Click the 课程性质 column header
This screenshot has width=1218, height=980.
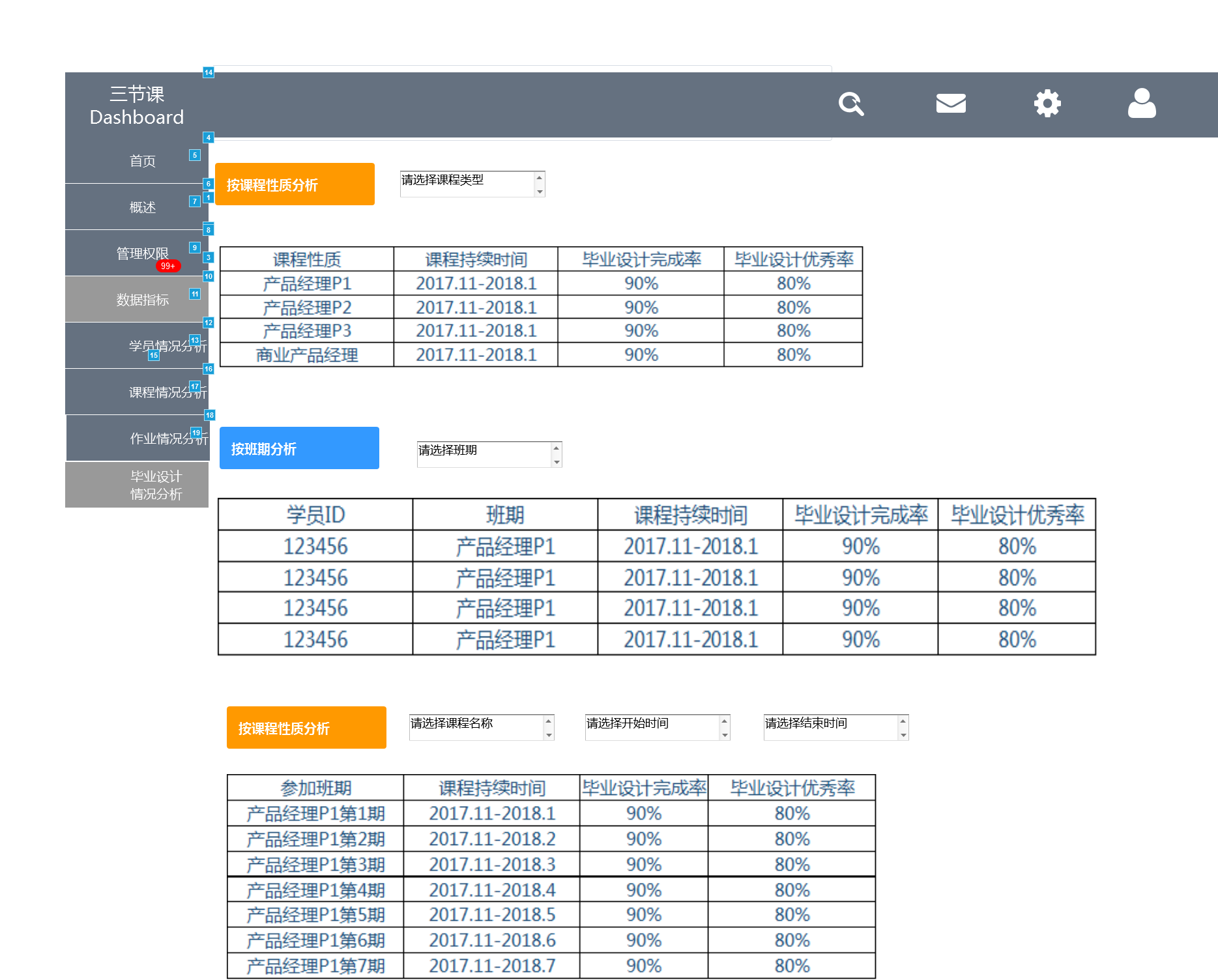click(307, 259)
